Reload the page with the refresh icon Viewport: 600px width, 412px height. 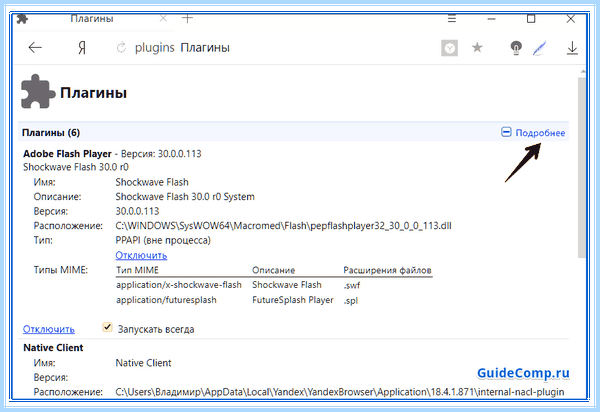[x=121, y=48]
